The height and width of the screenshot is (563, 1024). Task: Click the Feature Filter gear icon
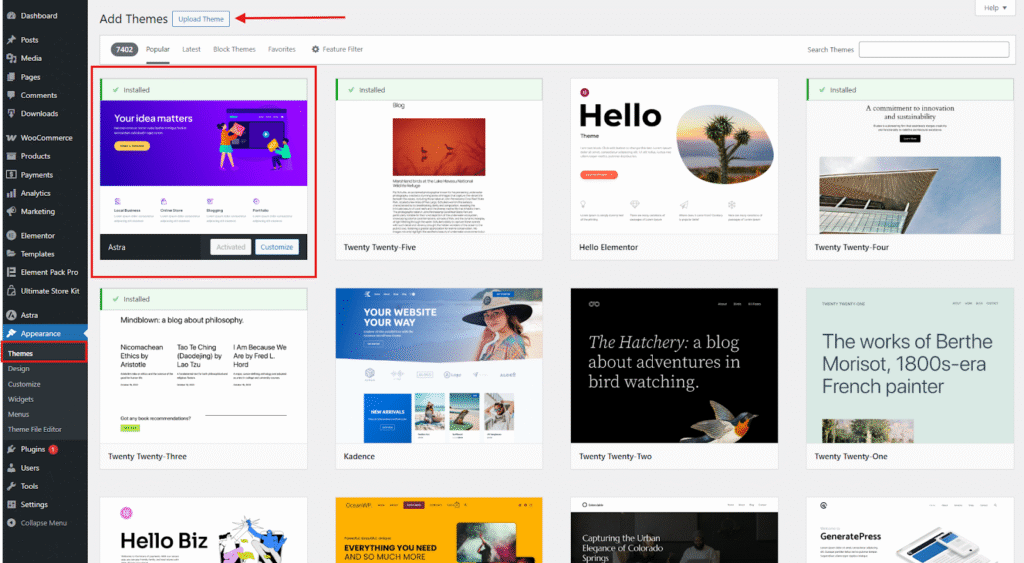point(315,50)
